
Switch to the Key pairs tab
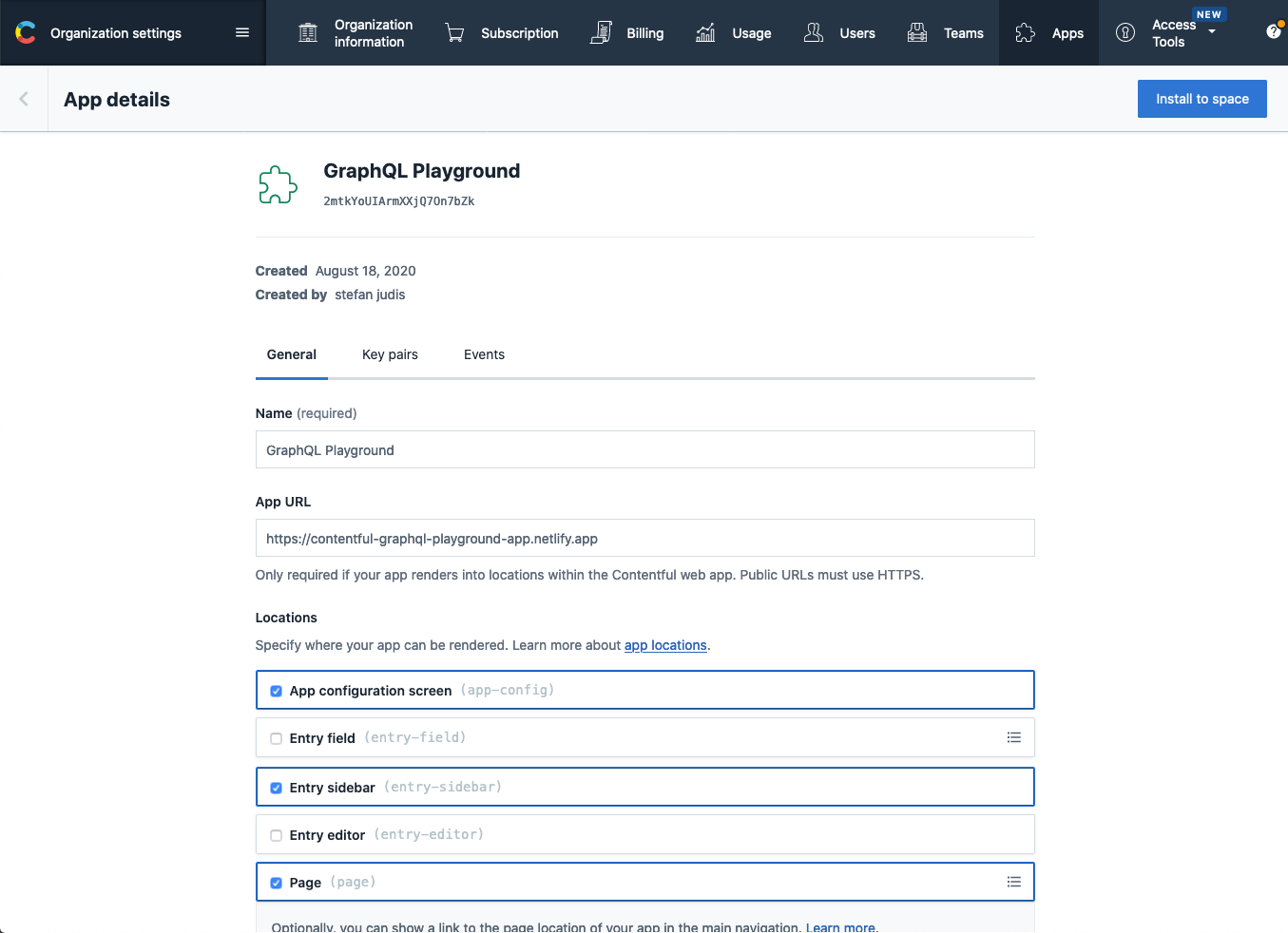390,354
